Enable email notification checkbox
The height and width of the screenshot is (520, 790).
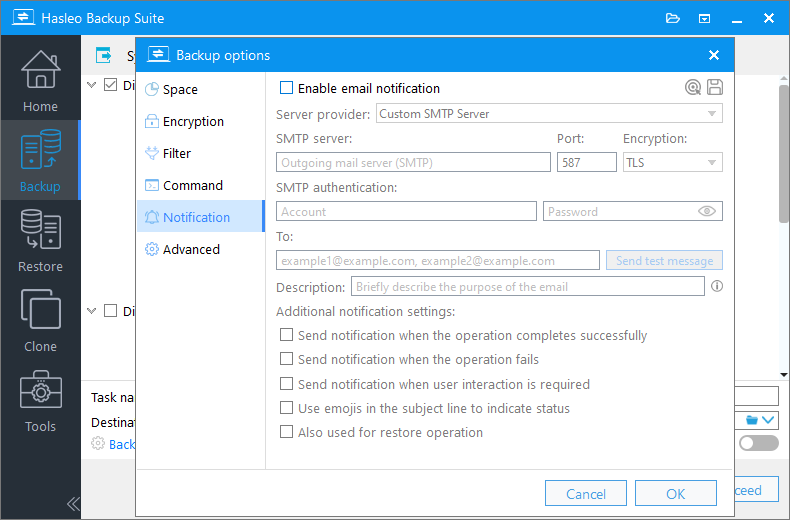[x=286, y=88]
